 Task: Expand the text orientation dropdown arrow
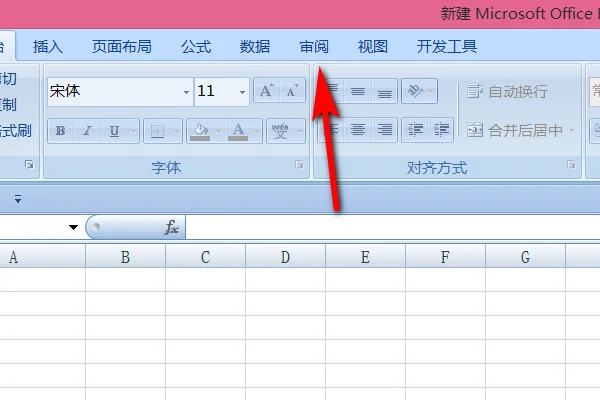click(431, 91)
